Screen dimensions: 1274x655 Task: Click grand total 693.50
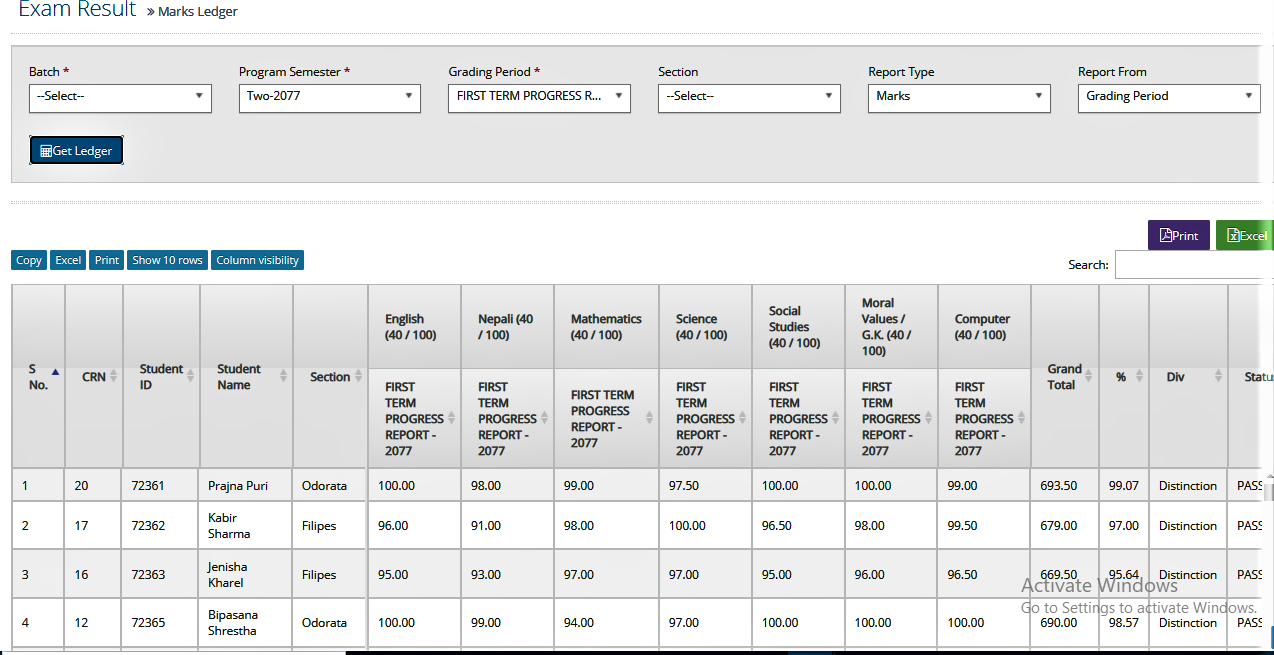pos(1059,486)
